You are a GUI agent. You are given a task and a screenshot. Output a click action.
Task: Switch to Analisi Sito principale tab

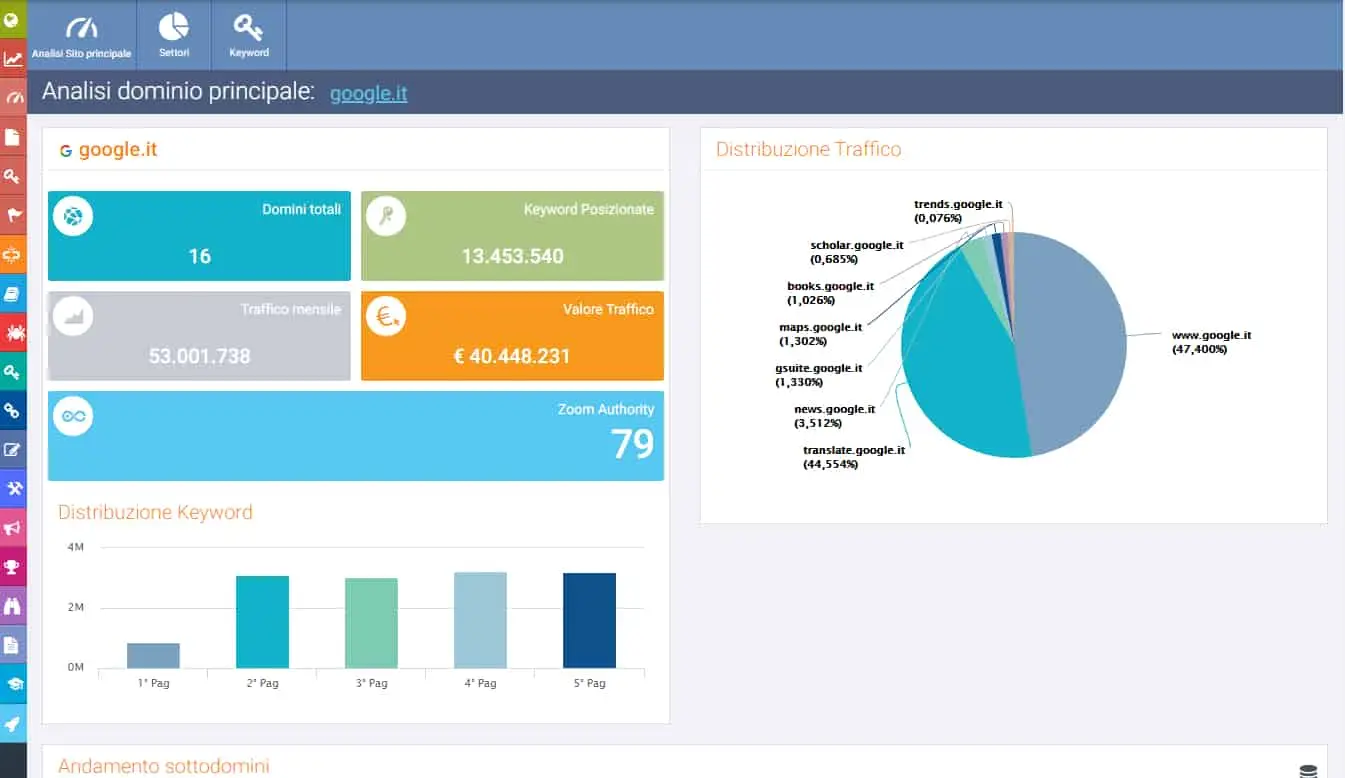(81, 36)
